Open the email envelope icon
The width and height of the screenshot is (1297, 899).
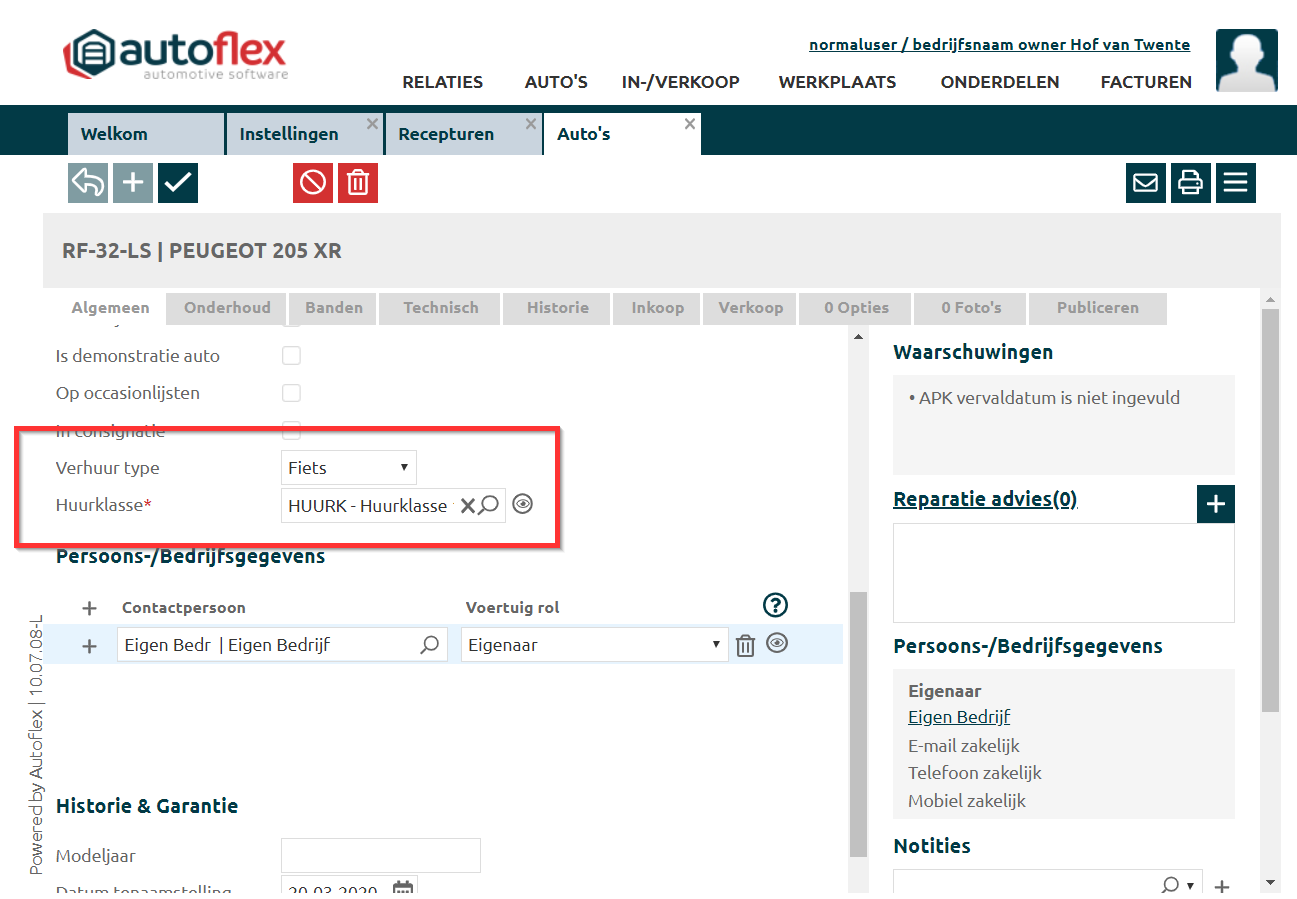pos(1146,183)
